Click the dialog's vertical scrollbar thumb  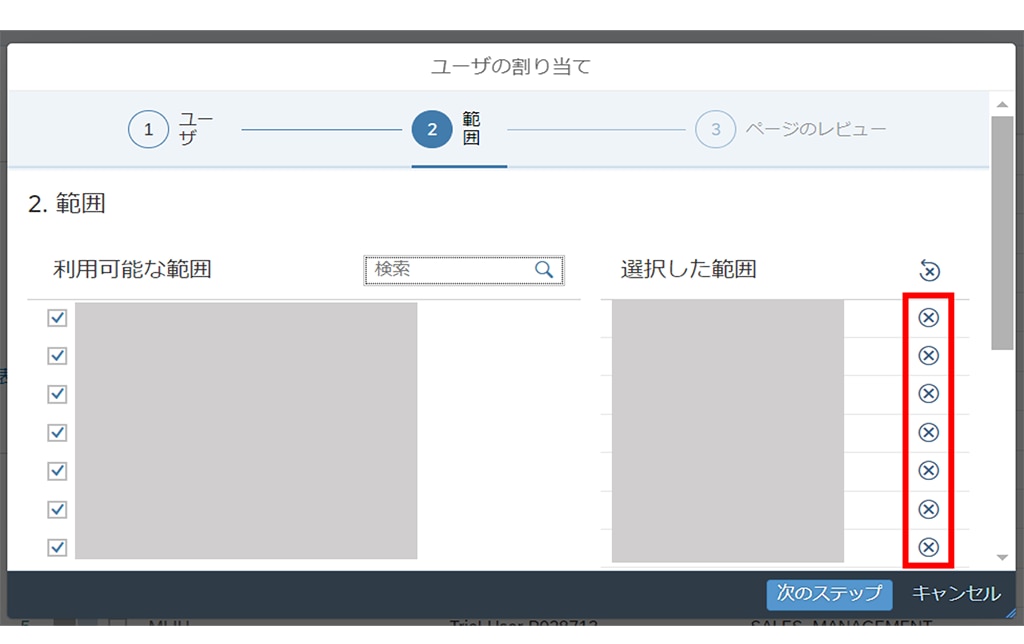[x=1002, y=230]
